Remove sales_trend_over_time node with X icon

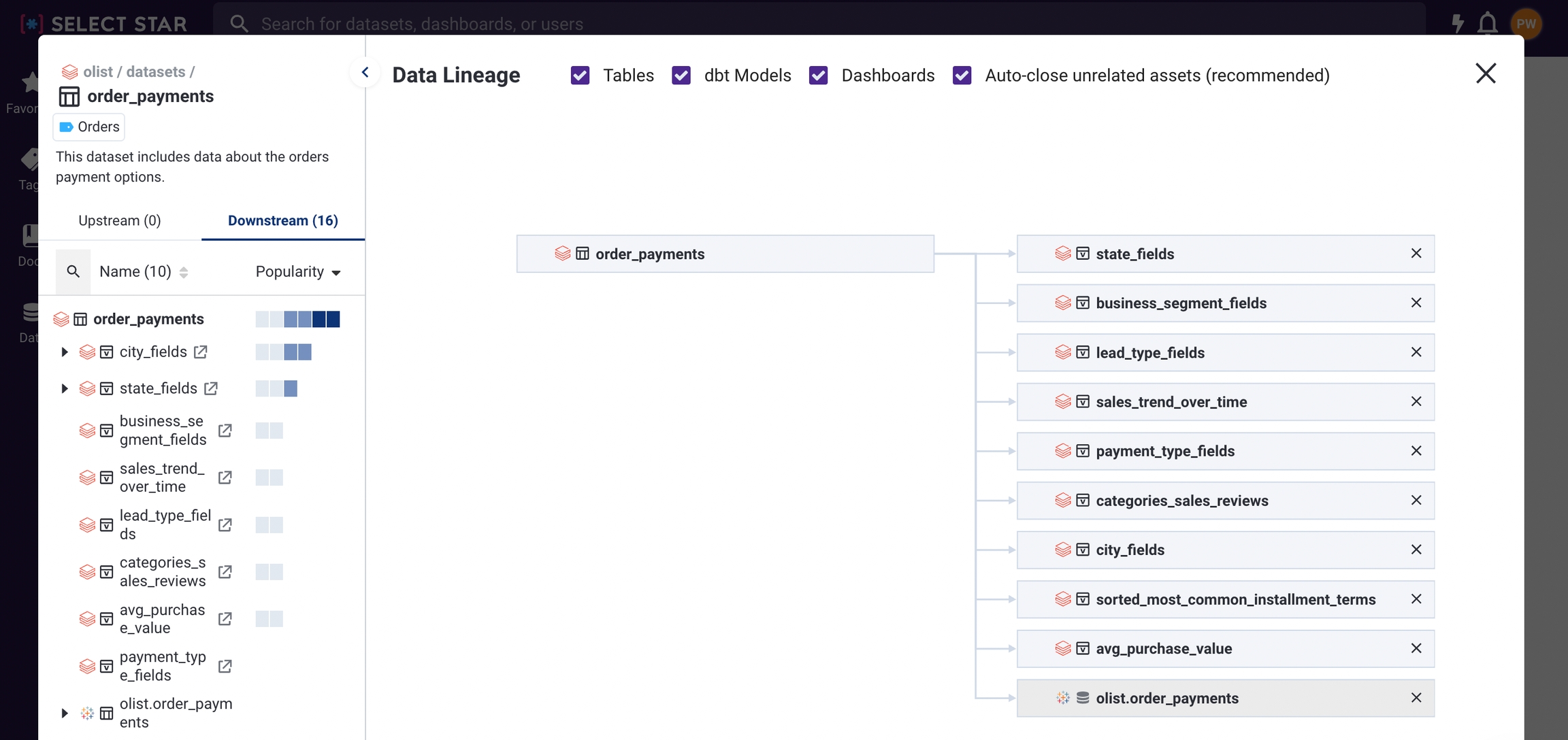[1416, 401]
